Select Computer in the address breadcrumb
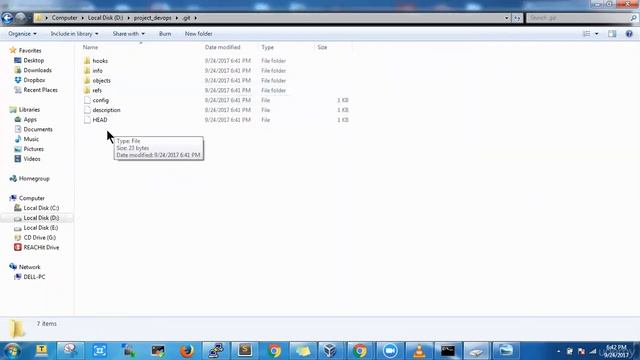This screenshot has height=360, width=640. [64, 18]
